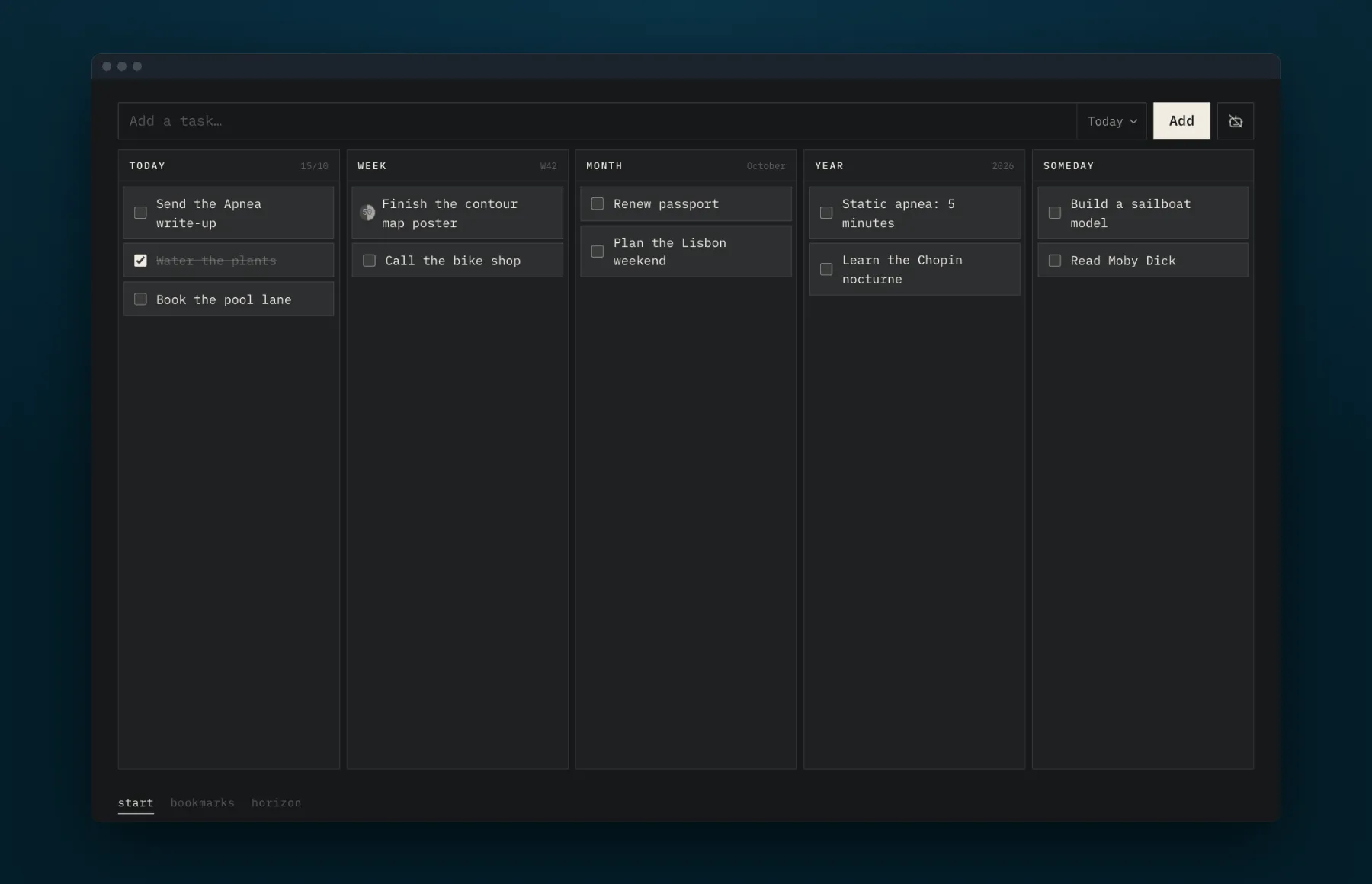This screenshot has width=1372, height=884.
Task: Click the SOMEDAY column header
Action: [1069, 166]
